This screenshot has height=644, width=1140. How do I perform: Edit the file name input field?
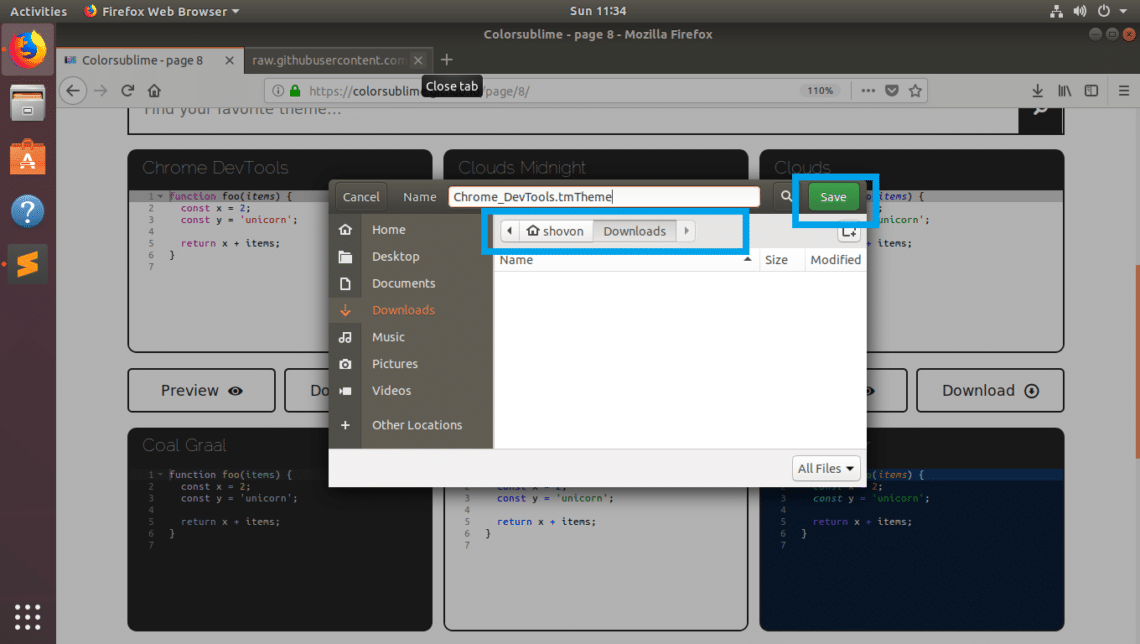click(x=604, y=197)
